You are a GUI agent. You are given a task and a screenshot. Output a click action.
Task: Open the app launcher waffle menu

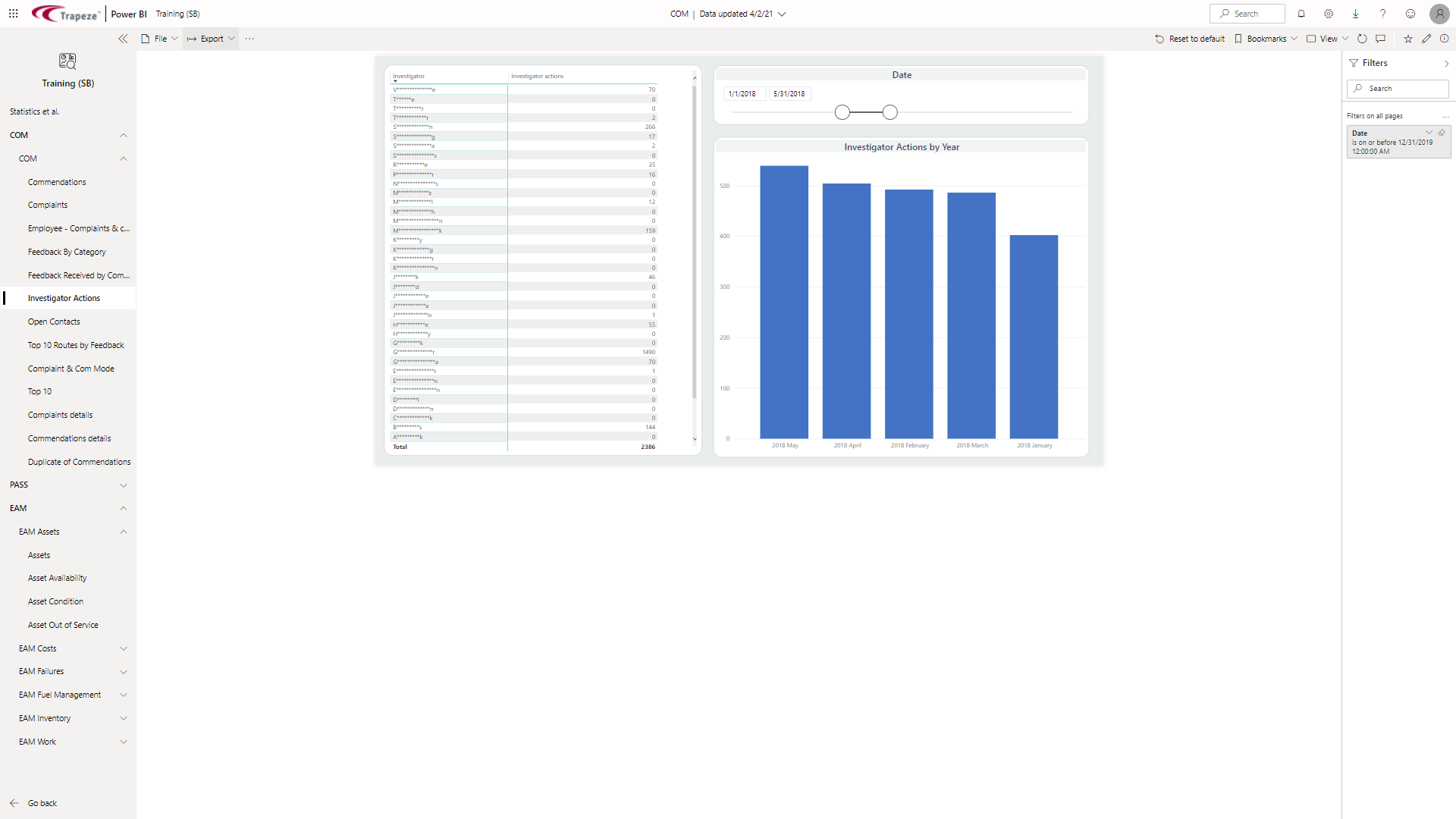point(14,14)
